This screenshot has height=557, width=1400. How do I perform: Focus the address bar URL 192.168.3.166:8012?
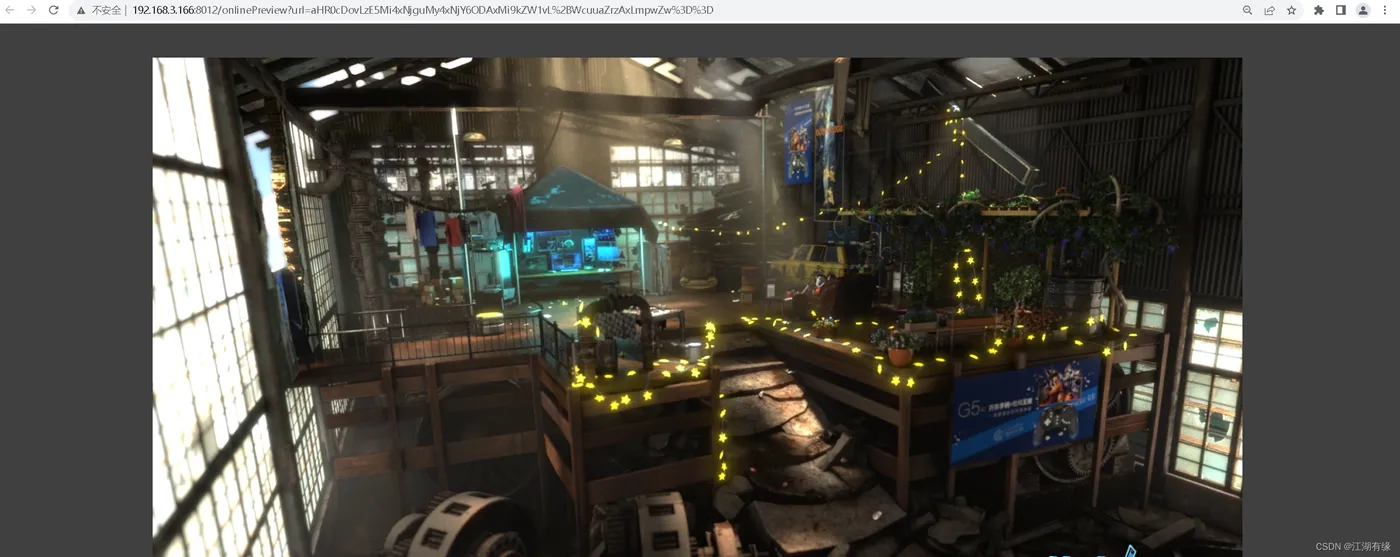coord(423,10)
